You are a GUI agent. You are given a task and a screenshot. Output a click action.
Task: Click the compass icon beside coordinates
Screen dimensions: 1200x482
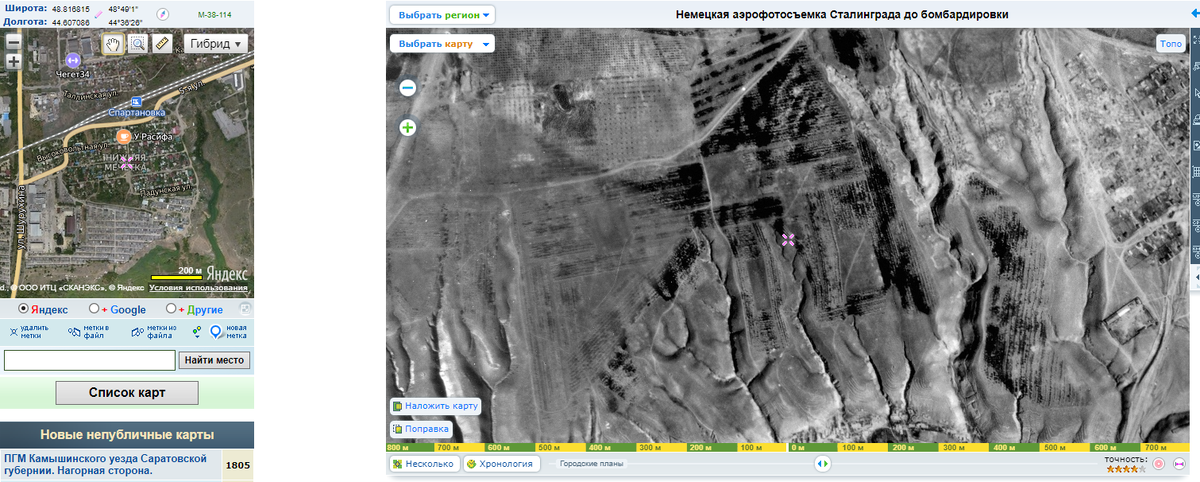click(x=163, y=15)
